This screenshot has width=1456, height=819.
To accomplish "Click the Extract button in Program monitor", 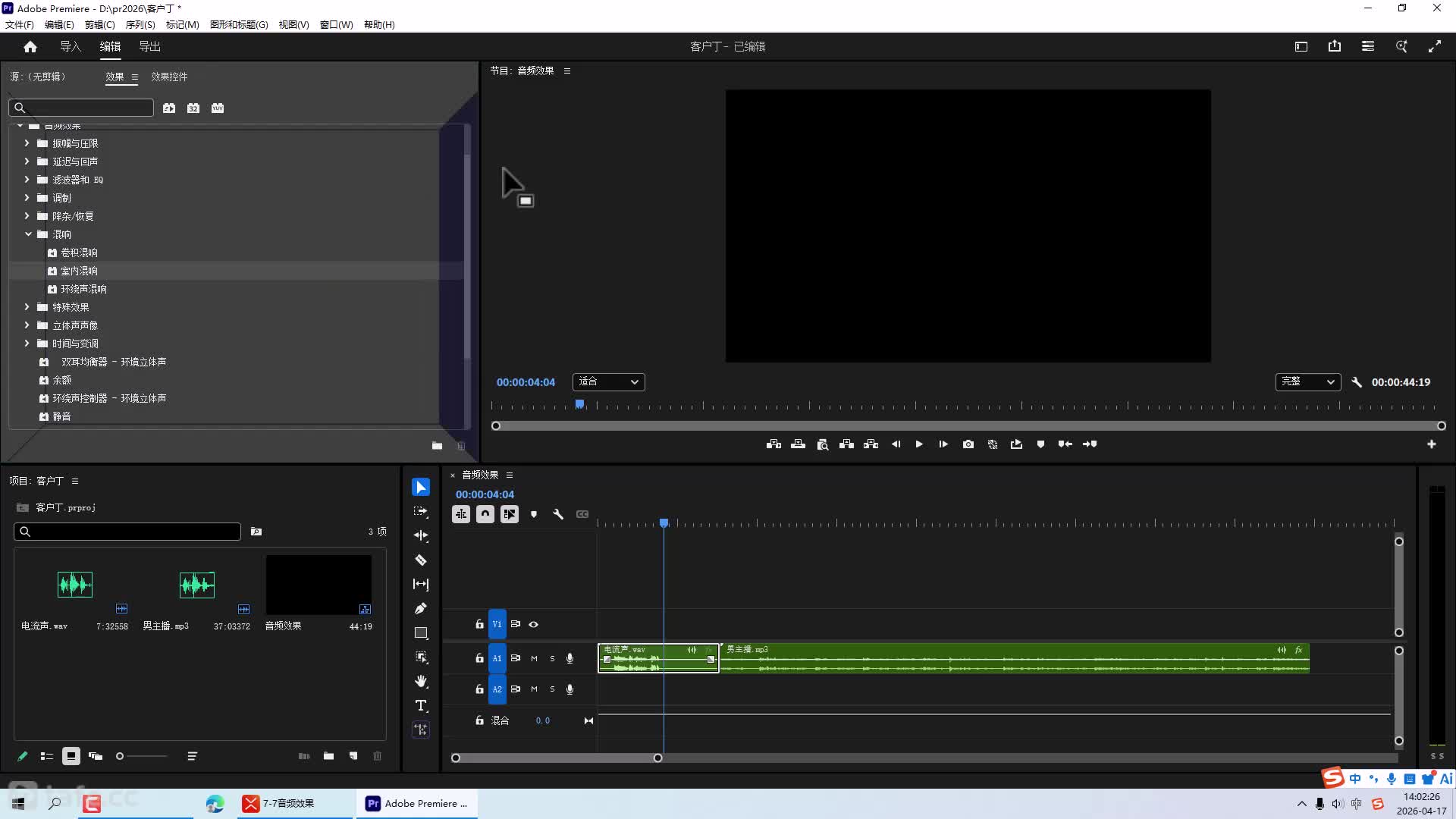I will [x=871, y=444].
